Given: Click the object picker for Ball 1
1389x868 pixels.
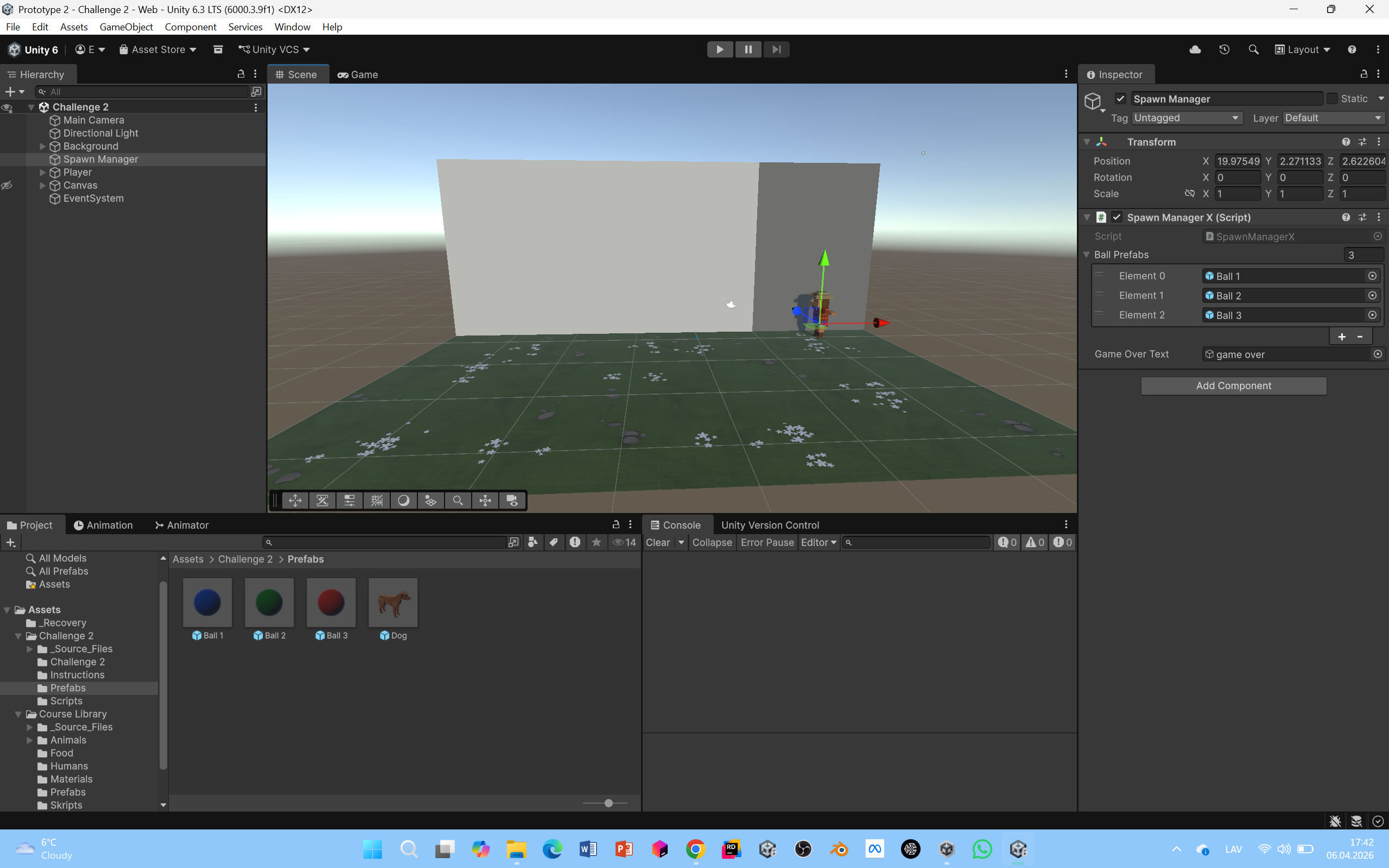Looking at the screenshot, I should point(1372,276).
